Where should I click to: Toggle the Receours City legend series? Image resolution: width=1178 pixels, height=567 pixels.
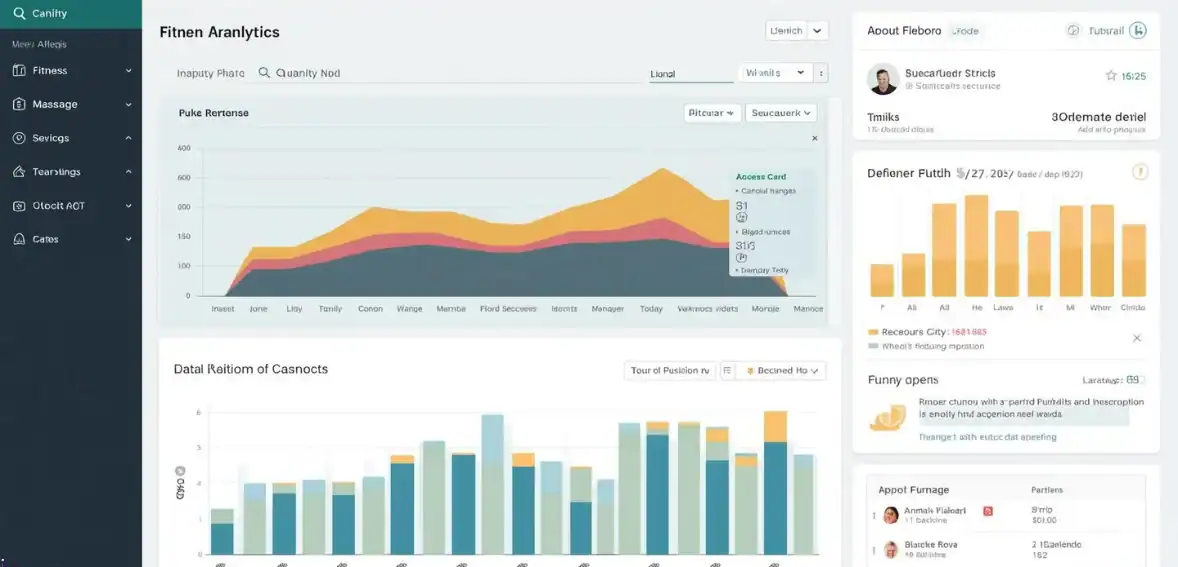pyautogui.click(x=874, y=332)
